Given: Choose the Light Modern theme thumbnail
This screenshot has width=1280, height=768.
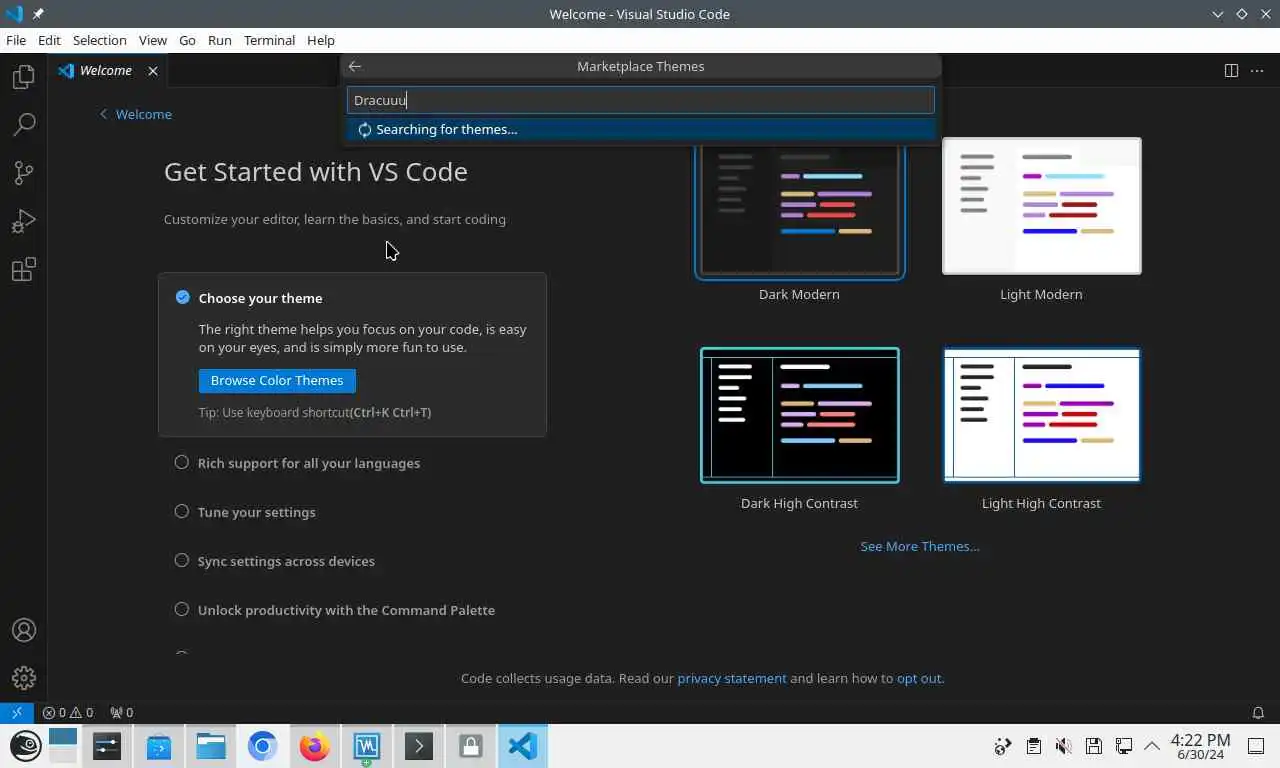Looking at the screenshot, I should 1042,206.
